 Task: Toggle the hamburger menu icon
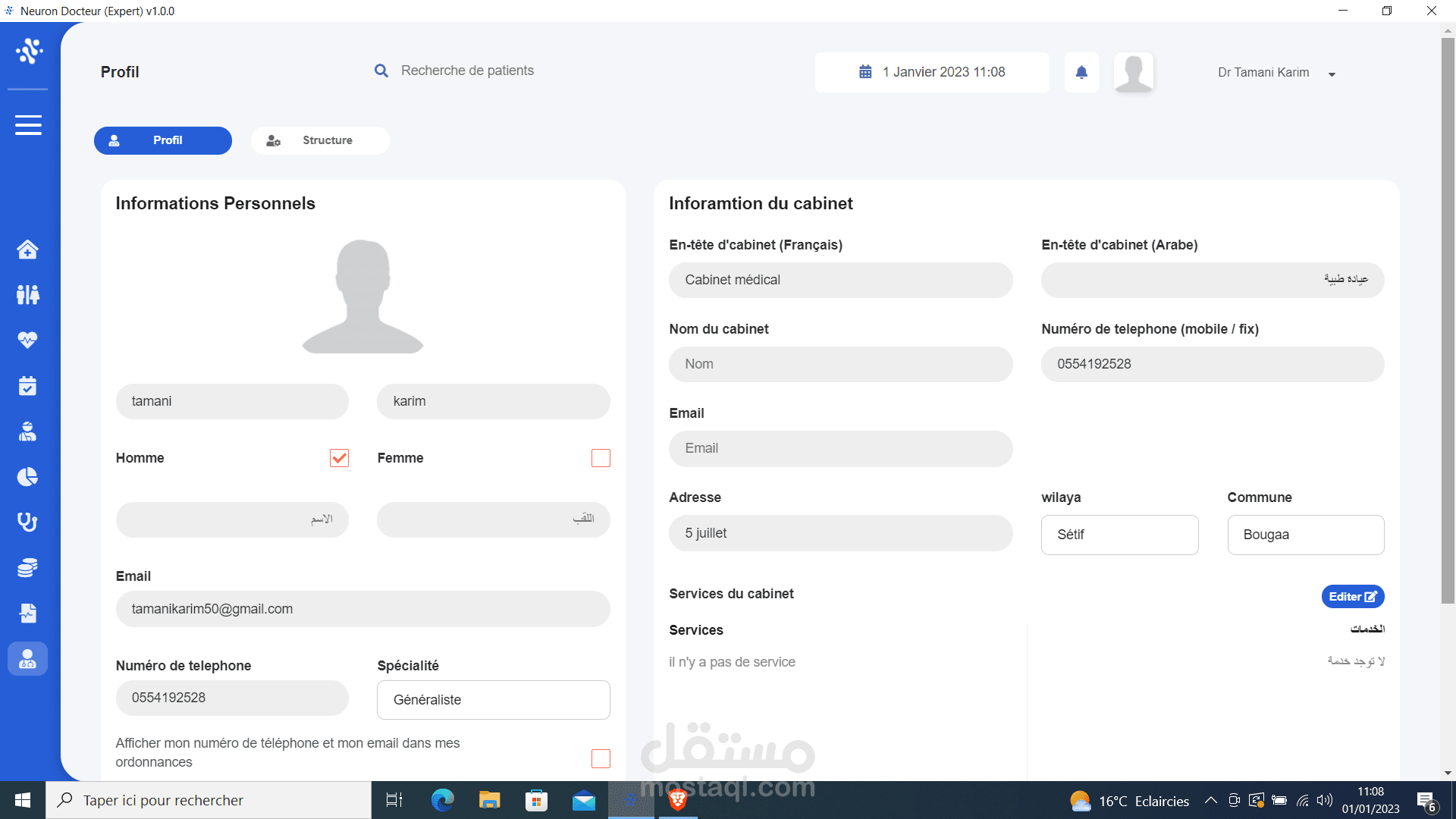pyautogui.click(x=28, y=125)
